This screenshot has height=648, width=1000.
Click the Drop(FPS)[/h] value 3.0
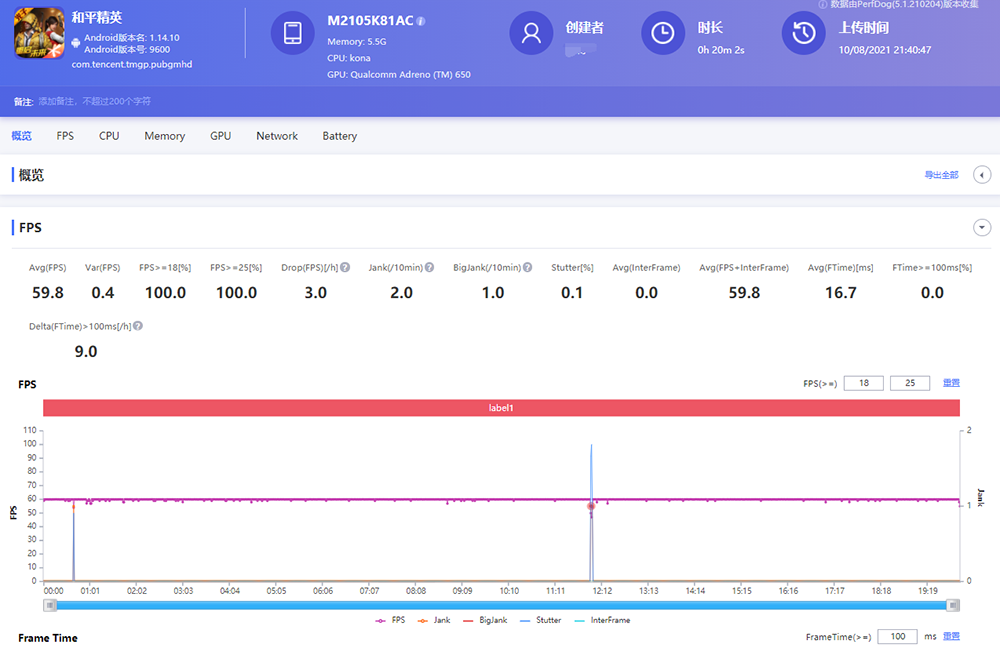[315, 293]
